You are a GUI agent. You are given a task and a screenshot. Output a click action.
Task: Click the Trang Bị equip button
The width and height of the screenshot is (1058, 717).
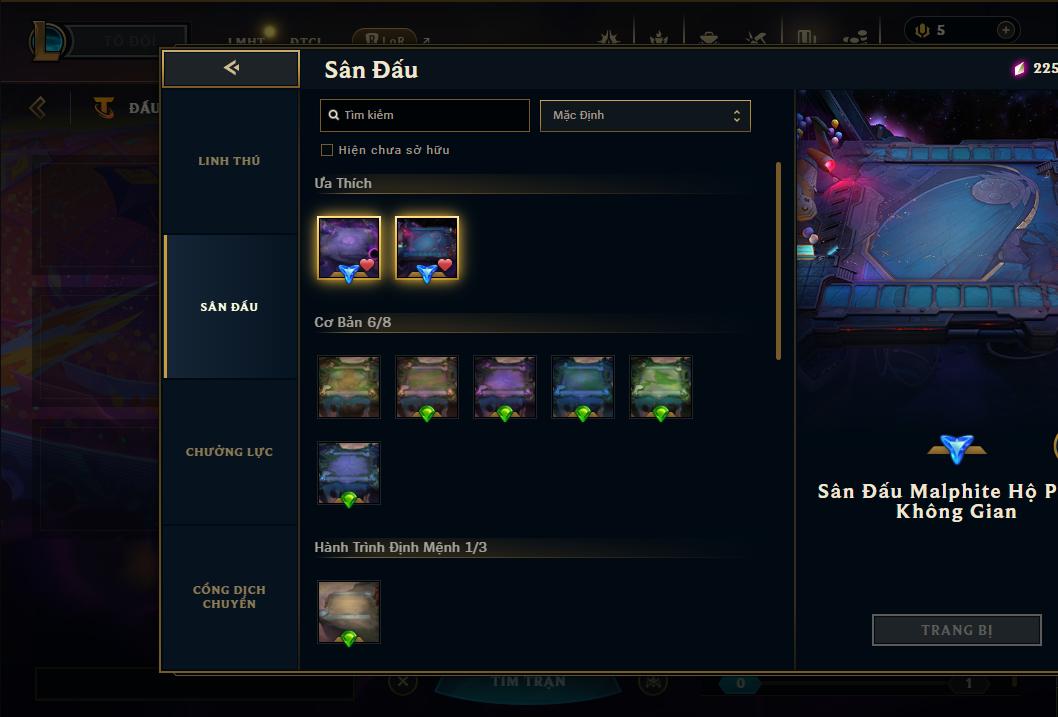[957, 630]
